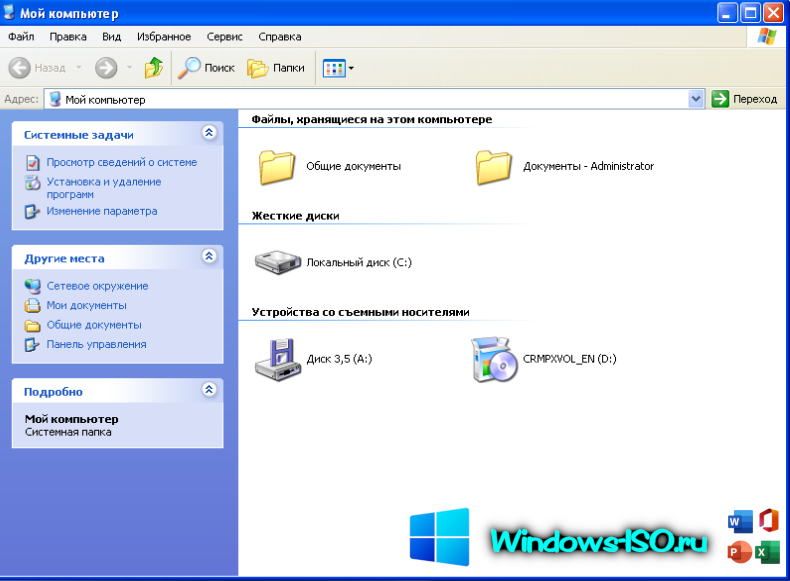Click the My Computer icon in address bar

pos(55,99)
